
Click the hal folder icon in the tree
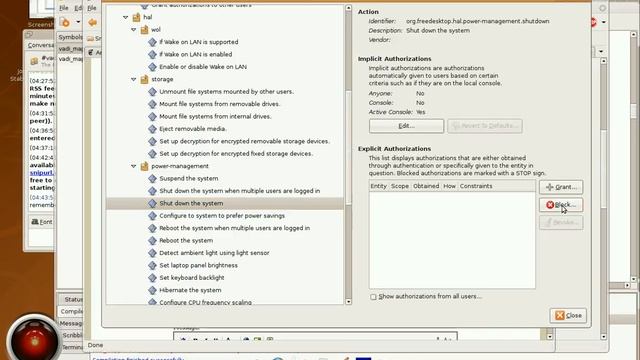[136, 17]
